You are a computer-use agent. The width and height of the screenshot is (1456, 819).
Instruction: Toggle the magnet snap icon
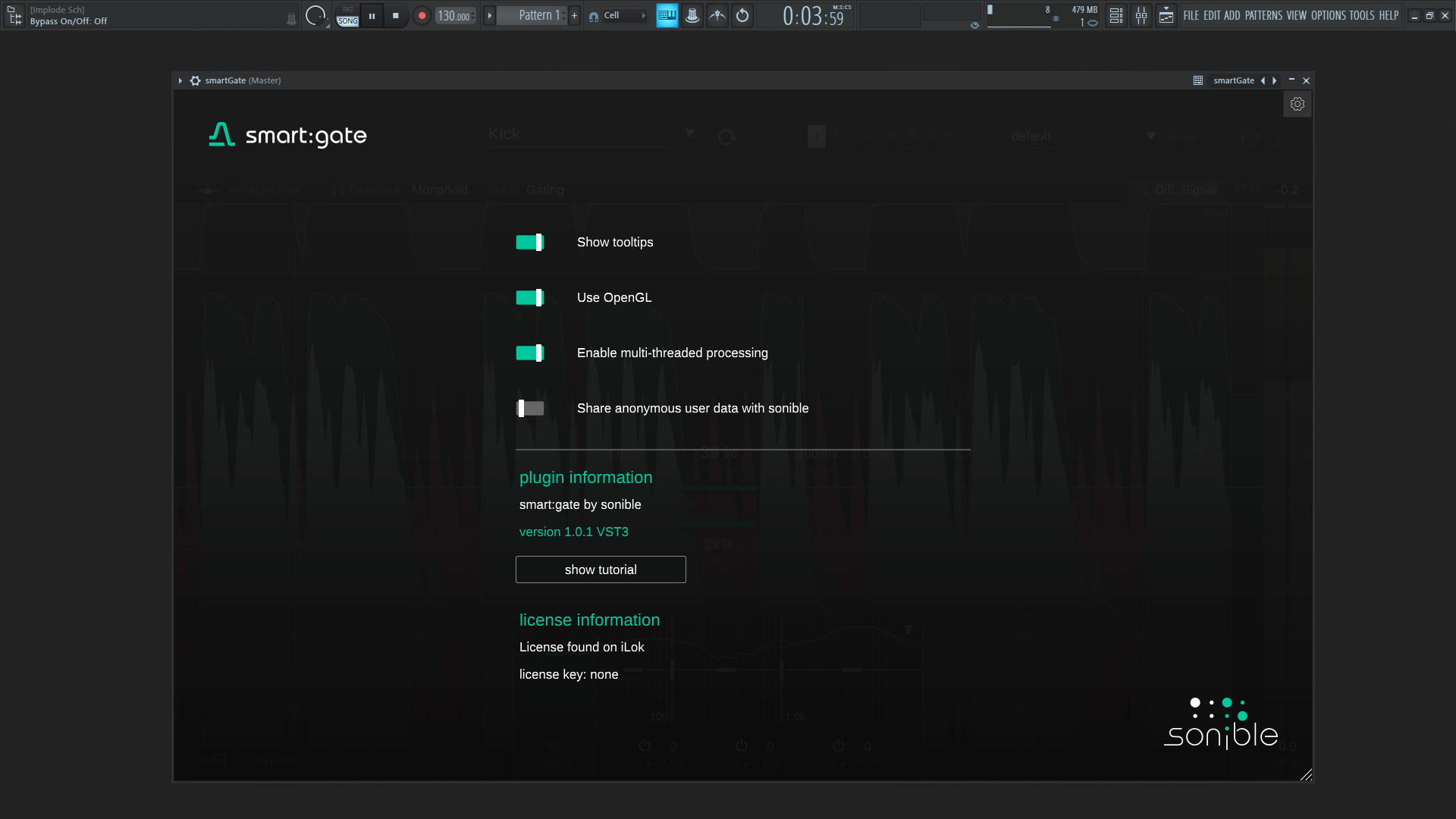(594, 16)
